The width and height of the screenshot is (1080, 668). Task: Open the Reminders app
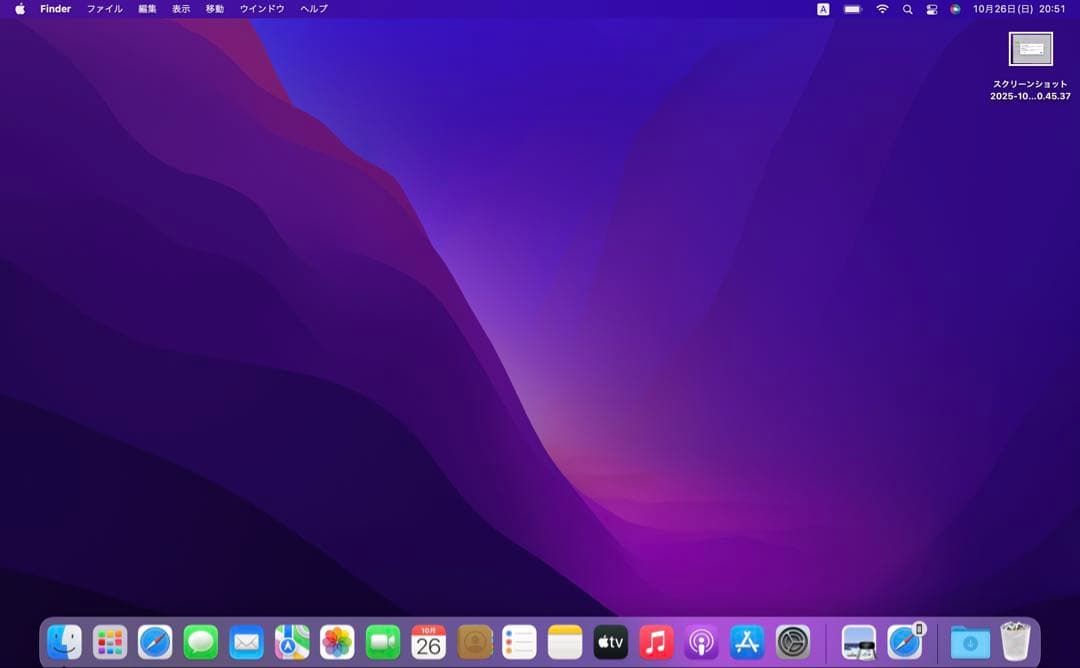pos(518,641)
